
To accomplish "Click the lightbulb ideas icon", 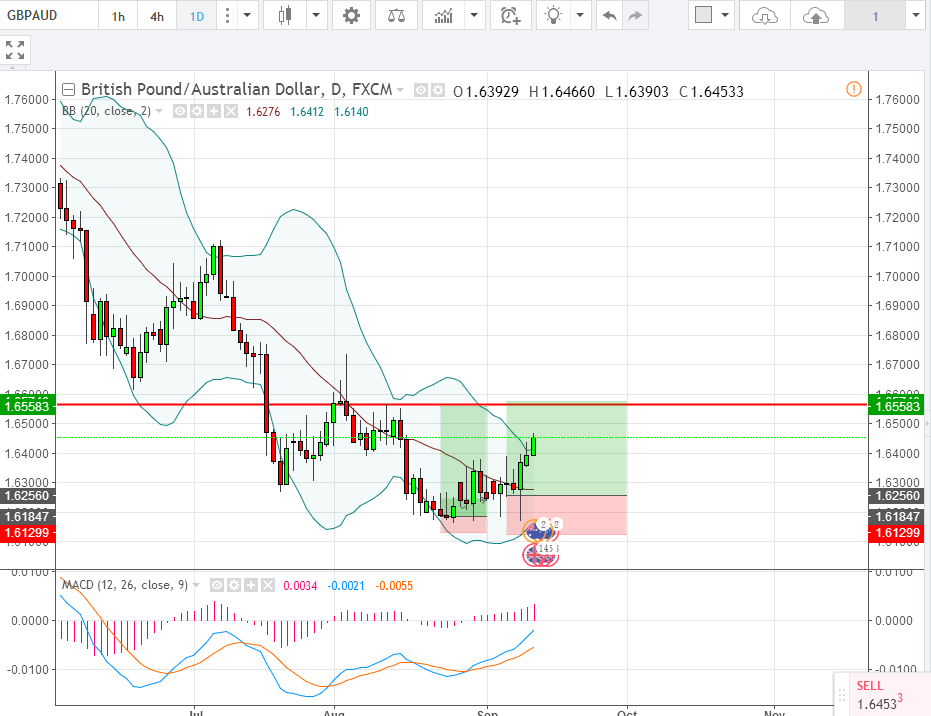I will (x=553, y=15).
